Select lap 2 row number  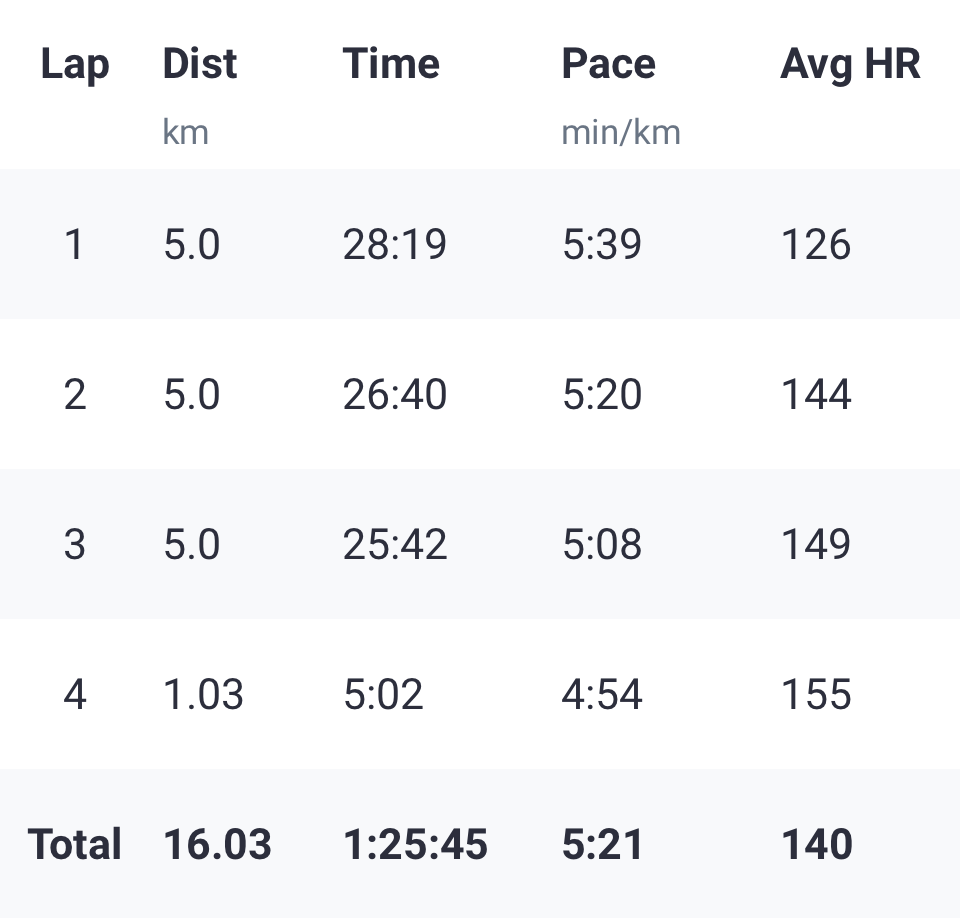(75, 394)
